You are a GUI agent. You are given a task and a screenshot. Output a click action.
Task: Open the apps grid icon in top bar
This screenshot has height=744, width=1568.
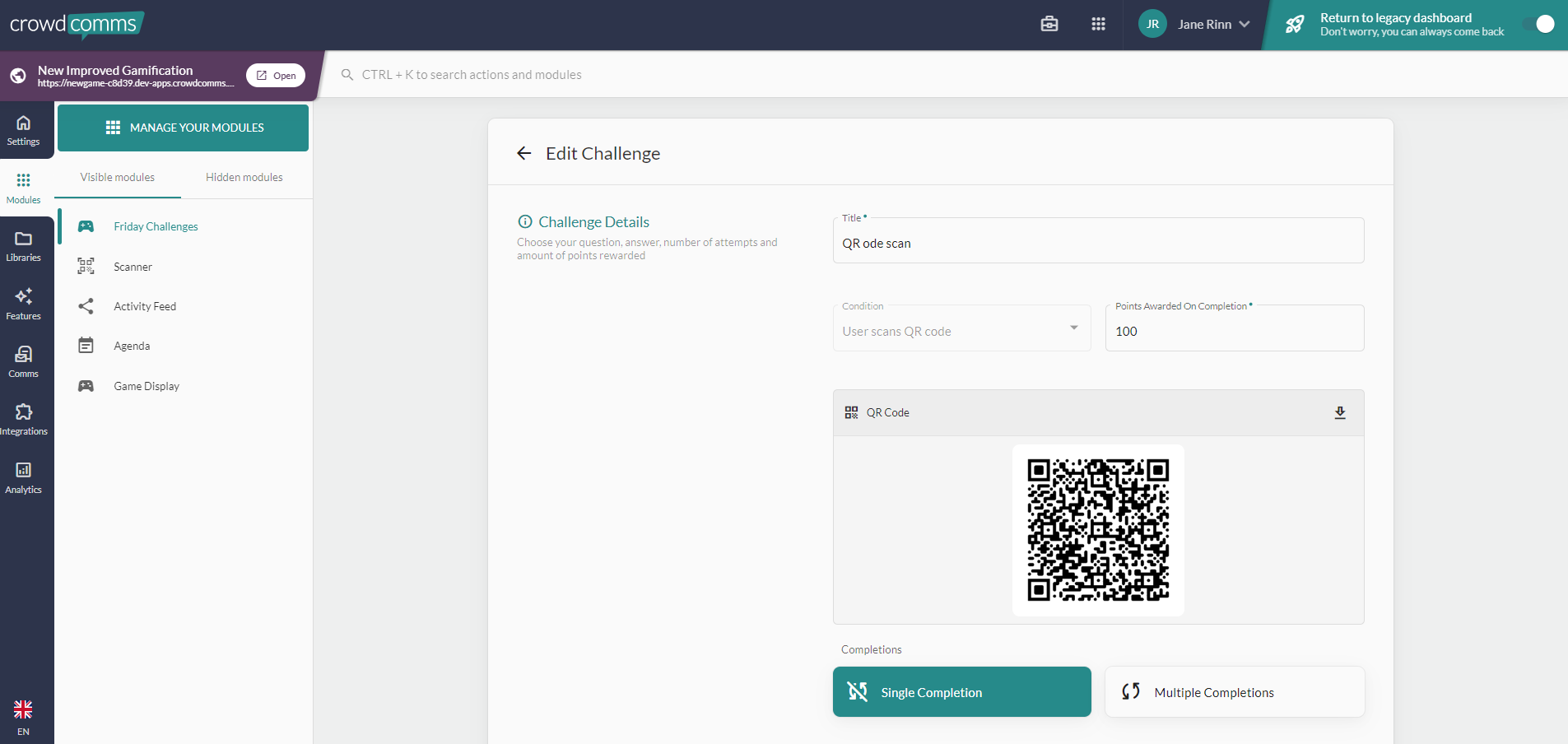[1098, 24]
